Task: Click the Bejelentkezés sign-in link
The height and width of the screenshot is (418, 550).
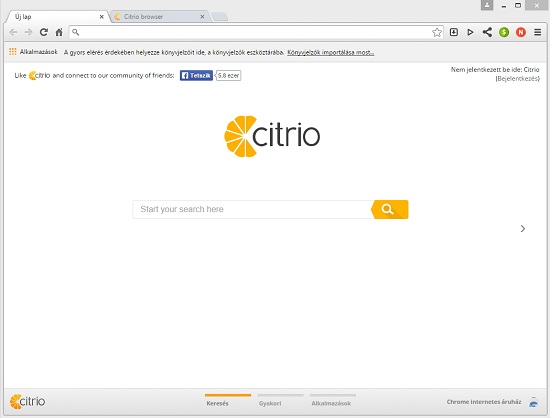Action: pos(518,79)
